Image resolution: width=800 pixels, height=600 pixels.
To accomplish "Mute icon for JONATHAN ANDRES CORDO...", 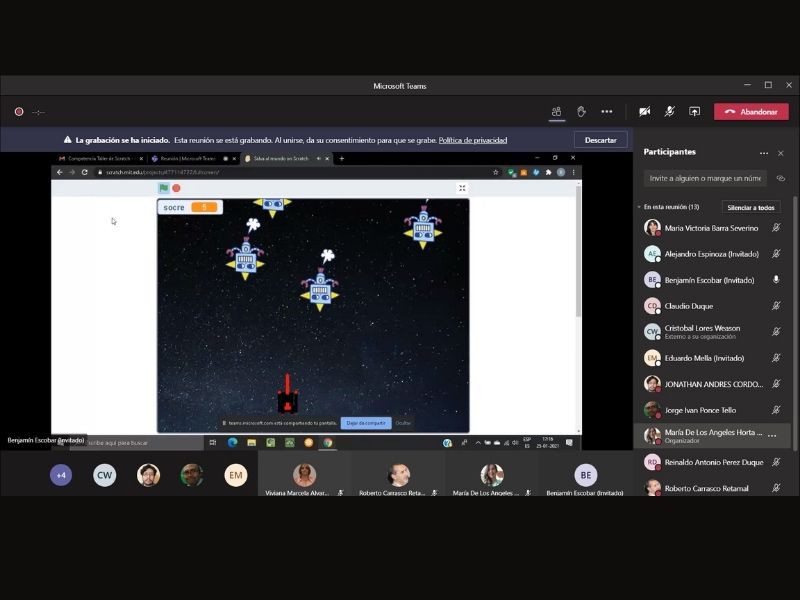I will coord(776,384).
